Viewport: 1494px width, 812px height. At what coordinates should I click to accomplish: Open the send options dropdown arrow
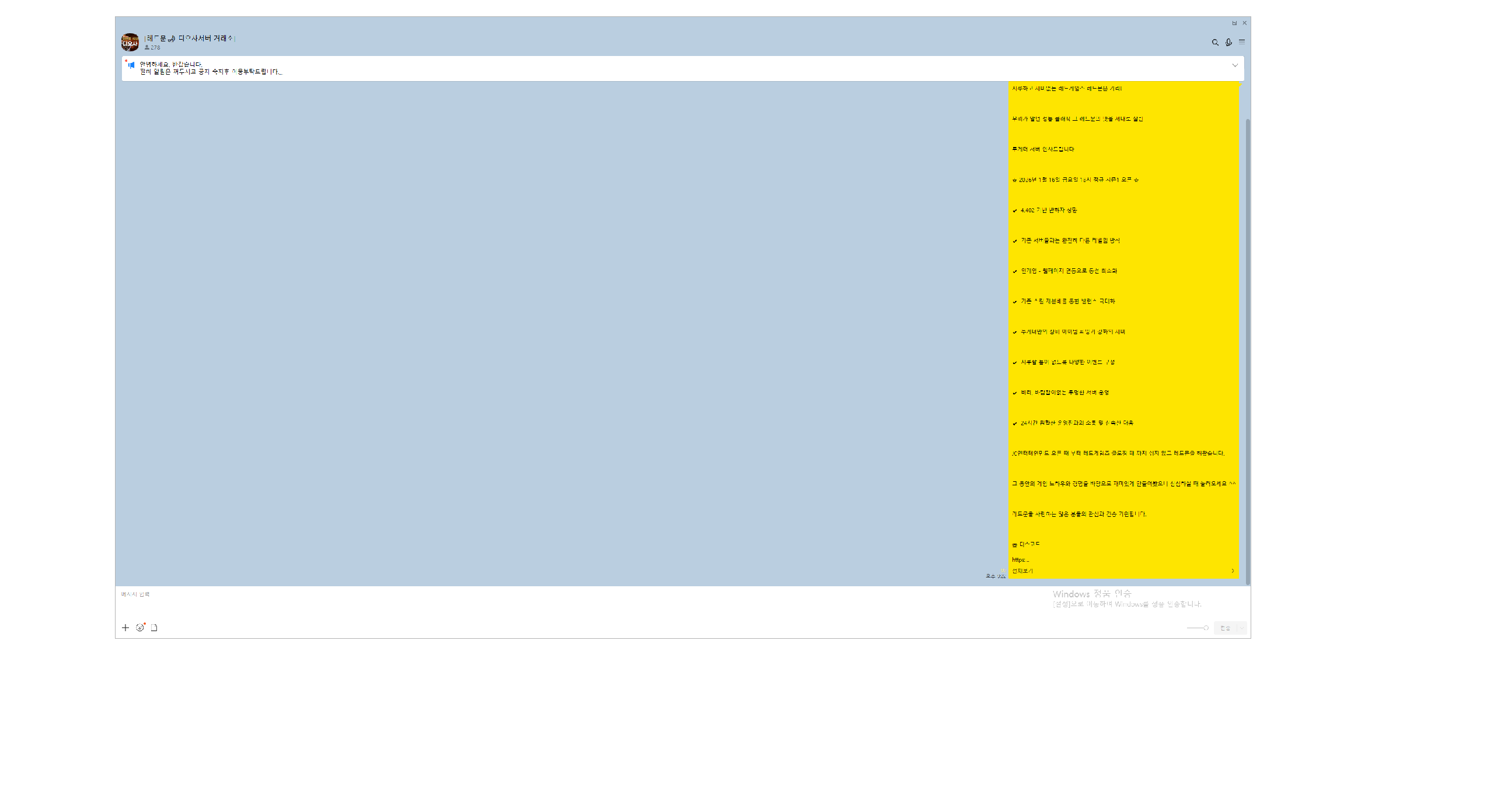(1242, 628)
